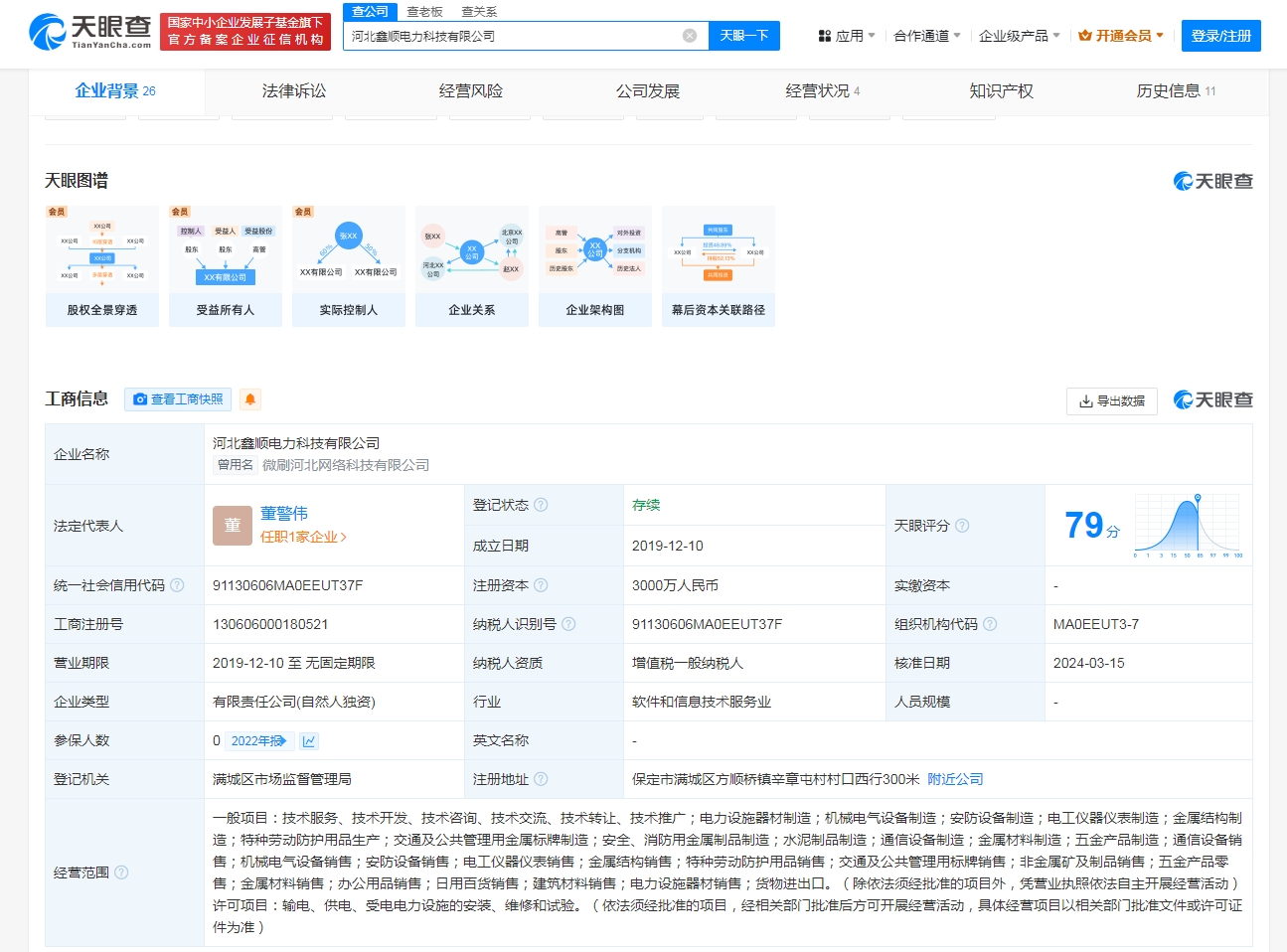
Task: Click help icon beside 组织机构代码
Action: (990, 624)
